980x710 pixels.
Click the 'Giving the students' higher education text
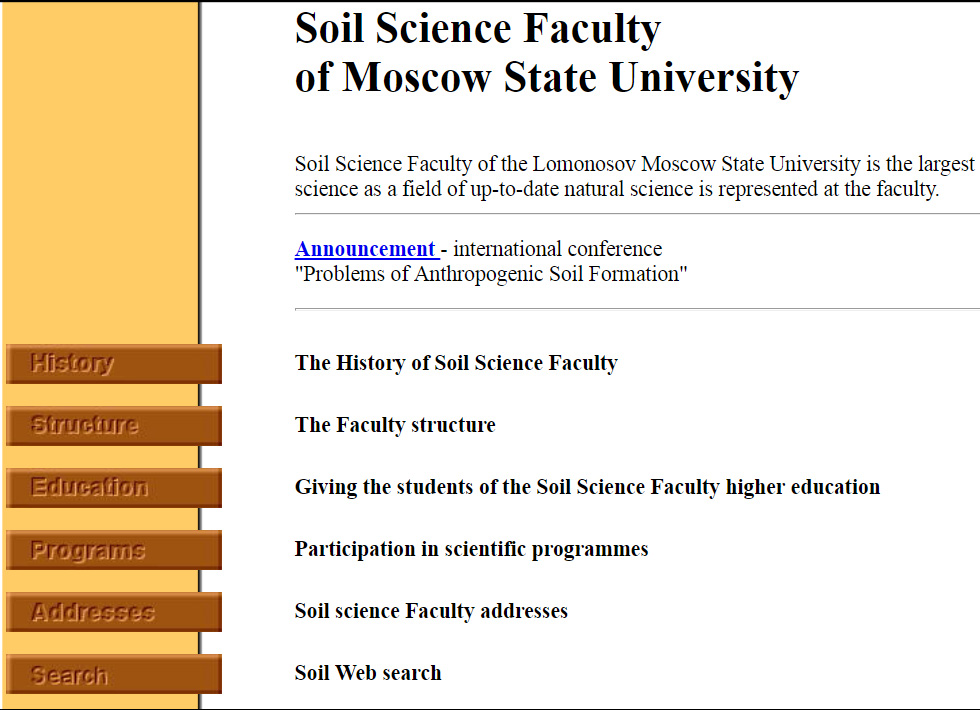point(588,487)
